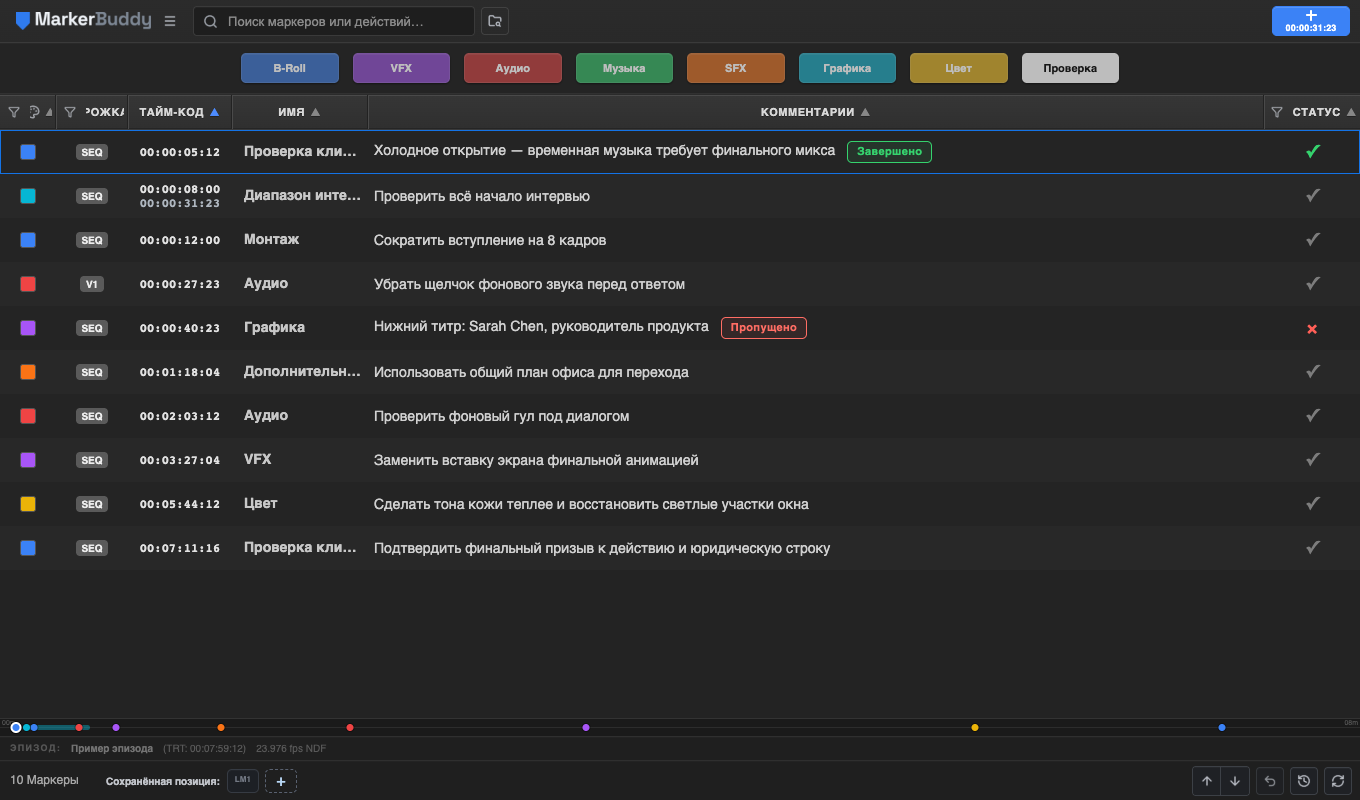Click the refresh icon in footer
Screen dimensions: 1360x800
[x=1337, y=781]
